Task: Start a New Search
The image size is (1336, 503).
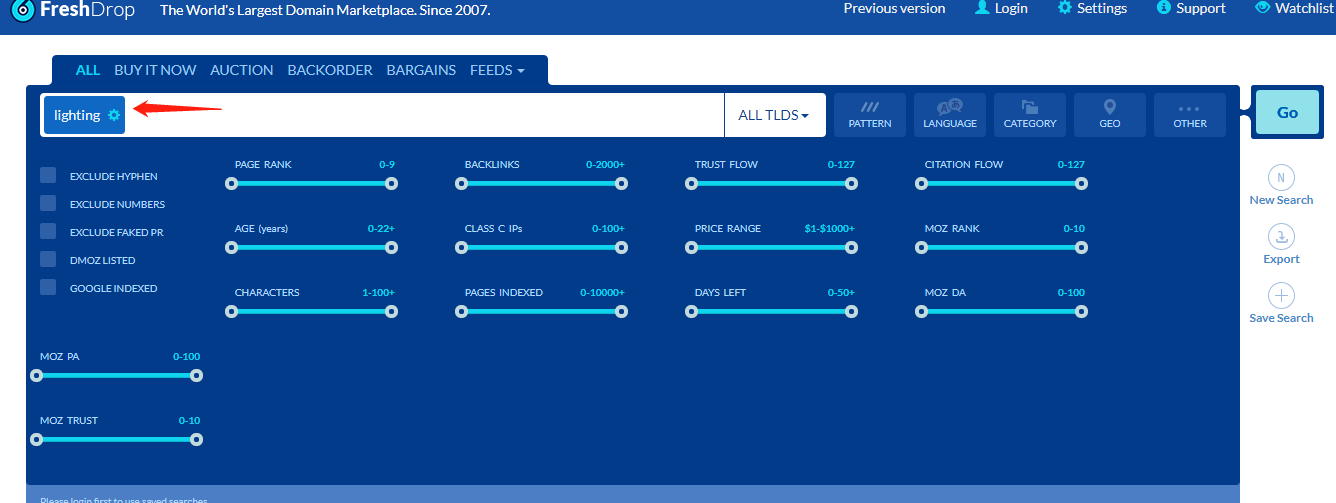Action: click(1281, 178)
